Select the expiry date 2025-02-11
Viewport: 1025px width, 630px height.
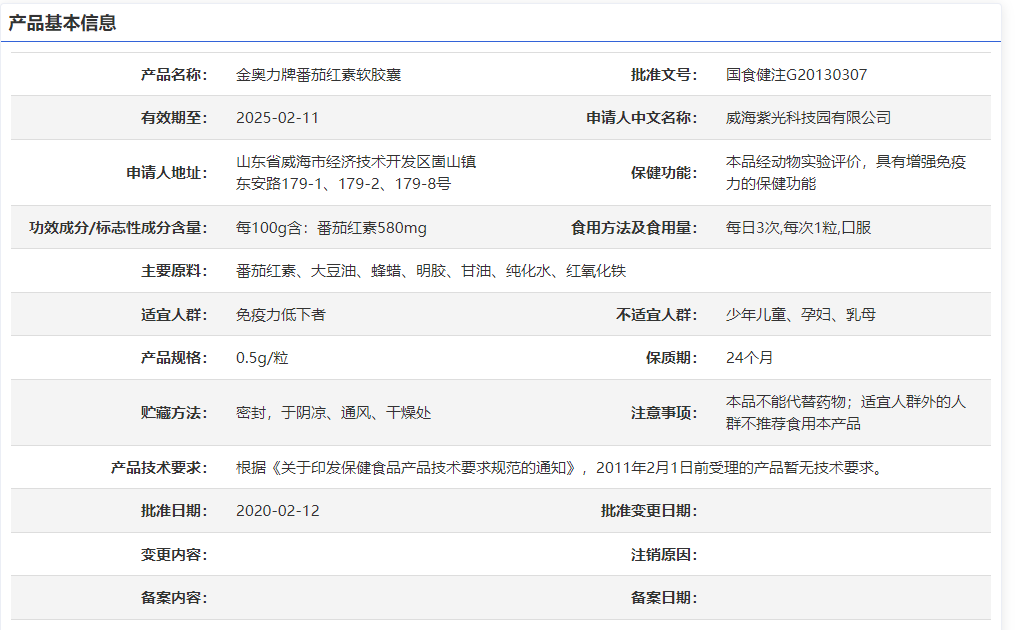pos(277,118)
